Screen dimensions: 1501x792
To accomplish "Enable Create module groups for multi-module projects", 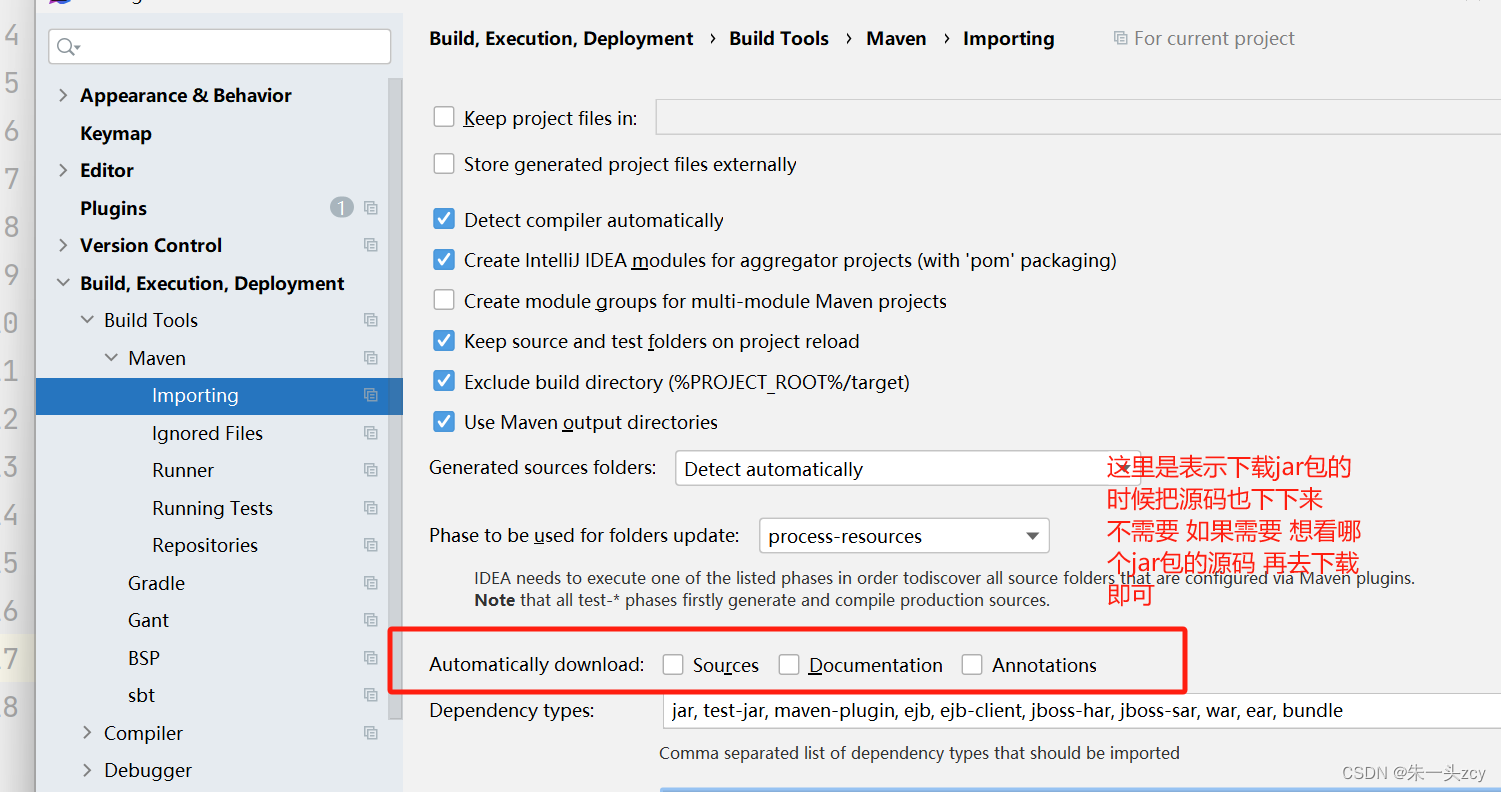I will pos(444,300).
